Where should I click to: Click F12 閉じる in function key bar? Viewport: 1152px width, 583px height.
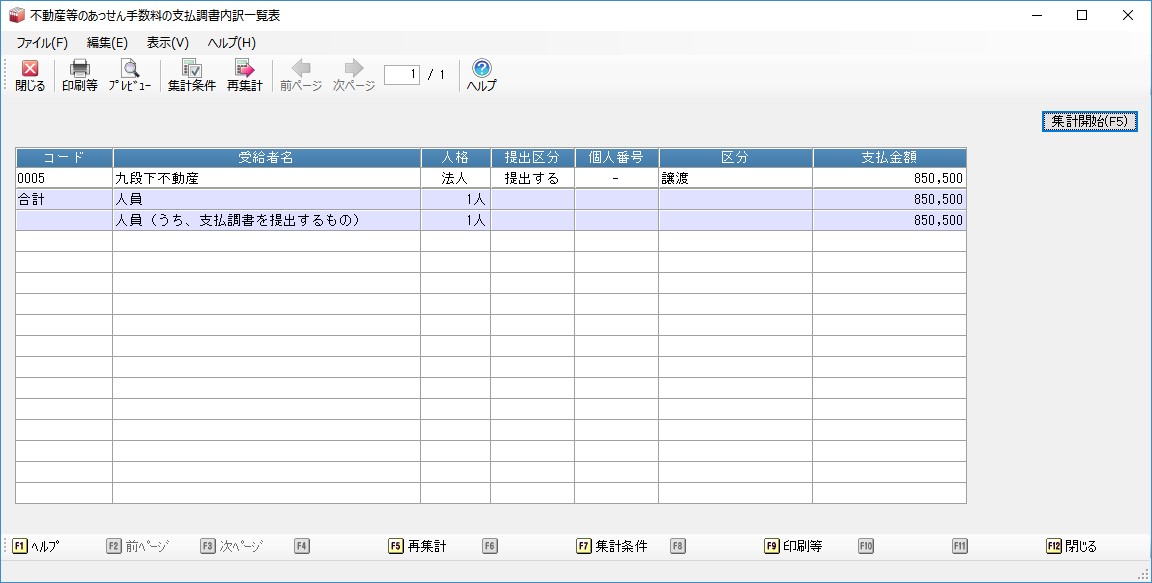click(1071, 546)
